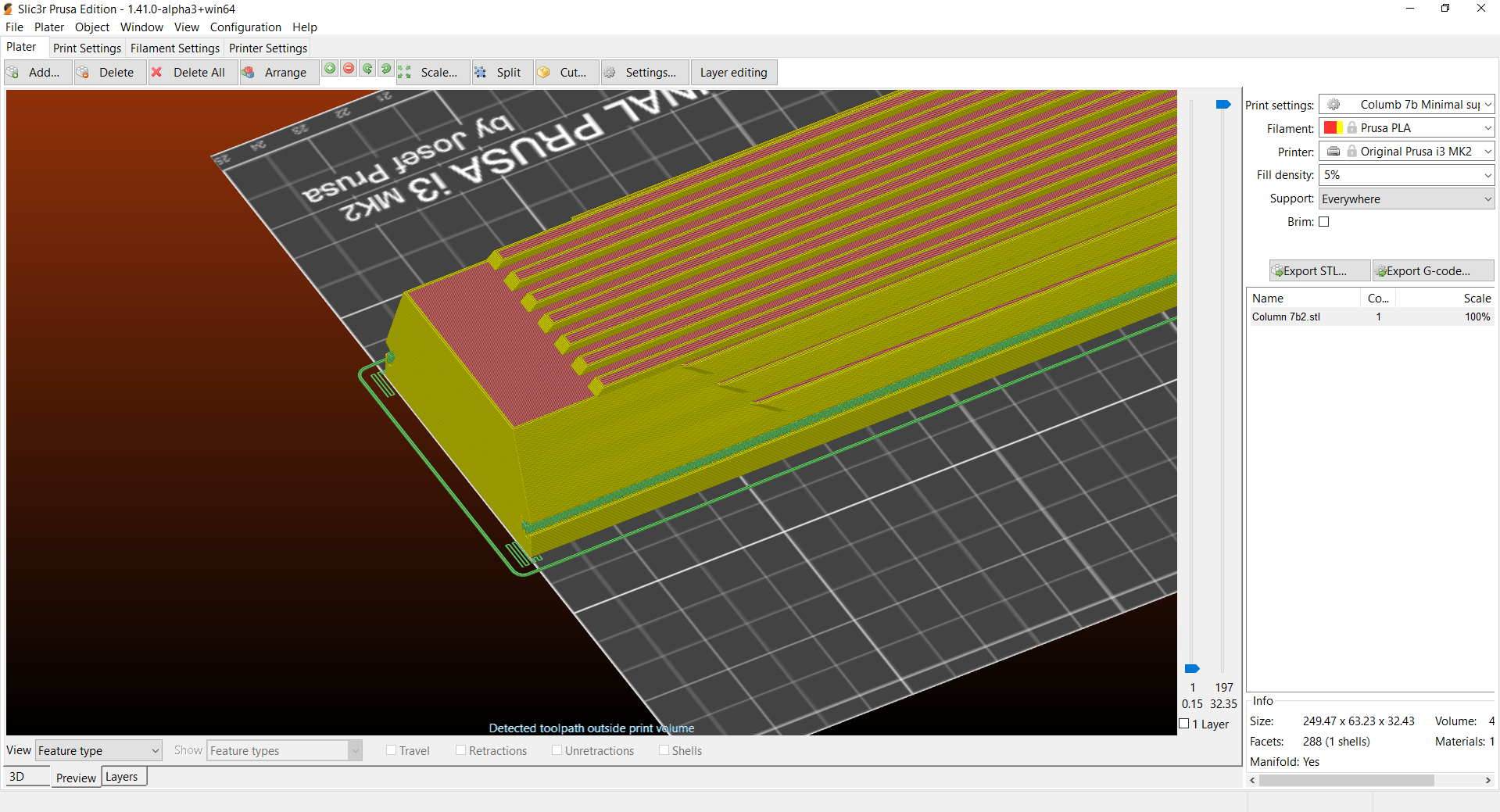
Task: Click the left scroll arrow in Info panel
Action: 1253,780
